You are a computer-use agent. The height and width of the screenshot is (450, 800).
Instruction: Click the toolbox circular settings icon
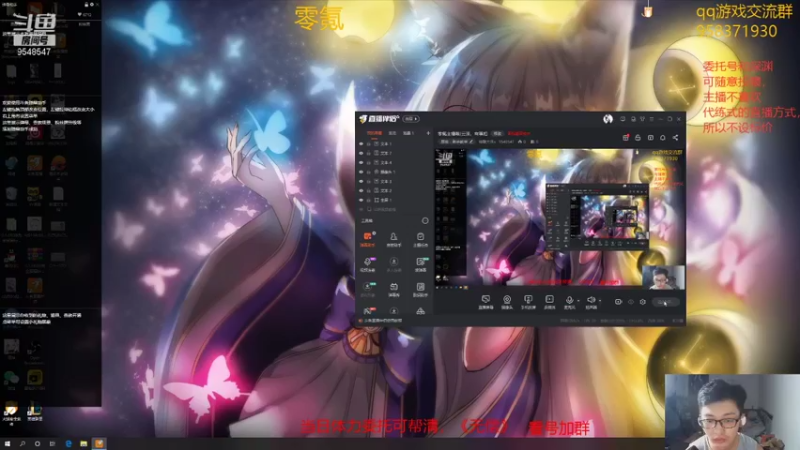click(x=425, y=220)
